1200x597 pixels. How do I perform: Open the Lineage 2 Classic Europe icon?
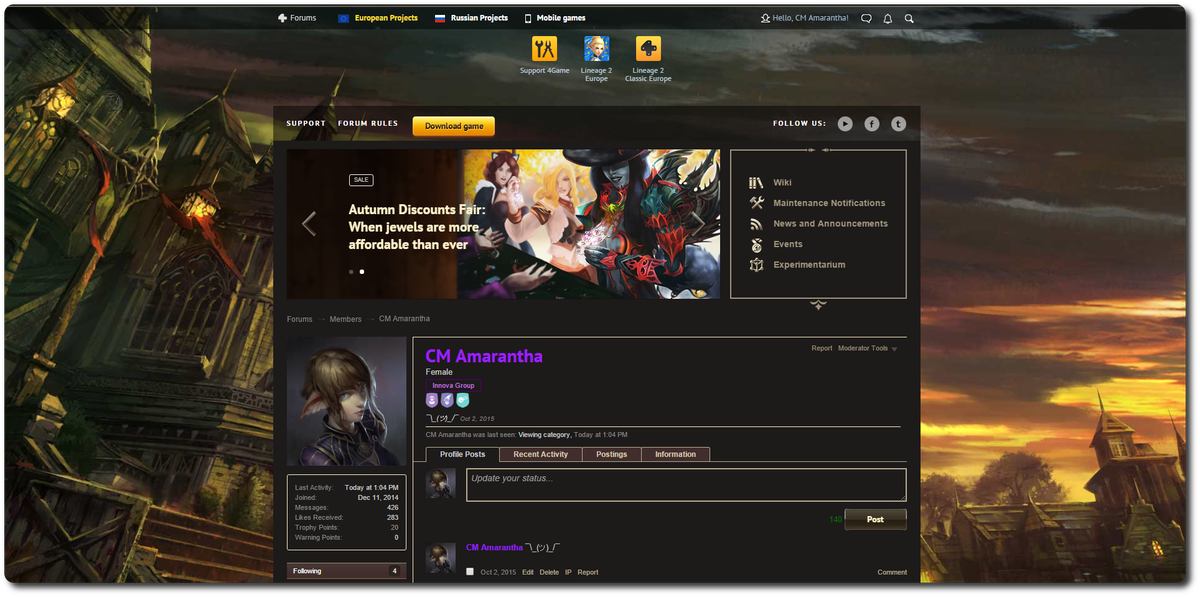click(x=648, y=49)
